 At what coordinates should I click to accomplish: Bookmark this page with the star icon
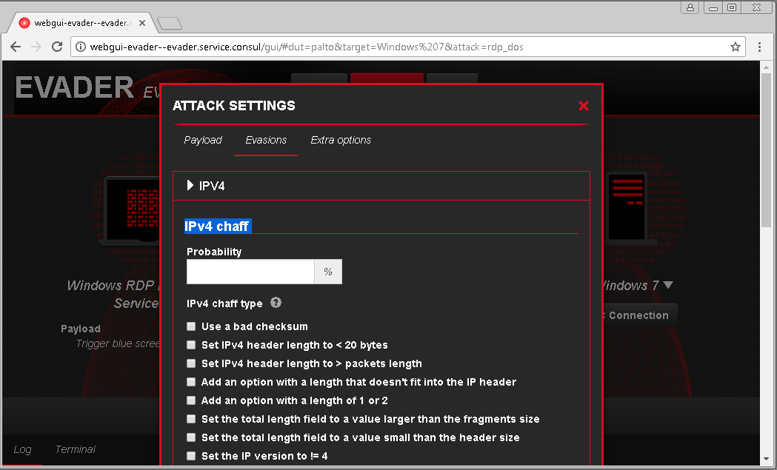[735, 47]
